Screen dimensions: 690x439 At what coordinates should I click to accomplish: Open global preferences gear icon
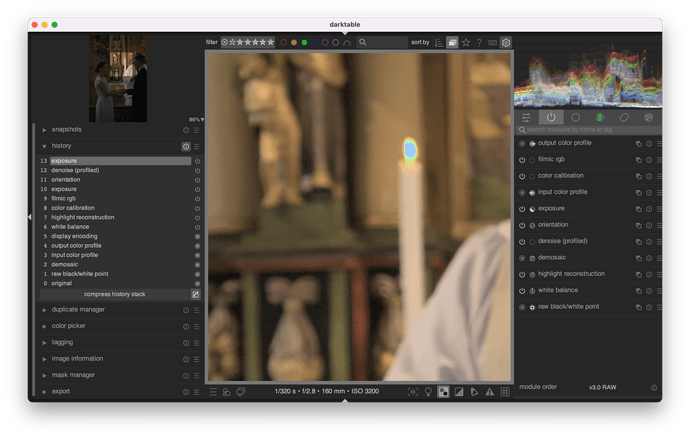click(506, 42)
